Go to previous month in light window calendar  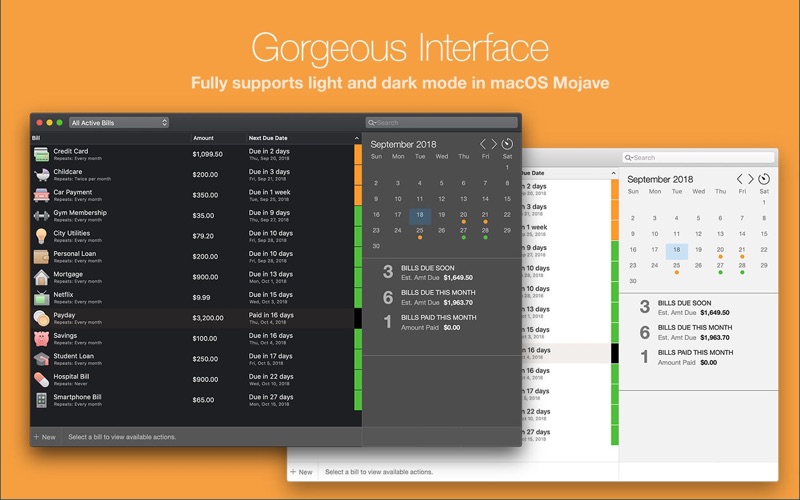coord(740,179)
